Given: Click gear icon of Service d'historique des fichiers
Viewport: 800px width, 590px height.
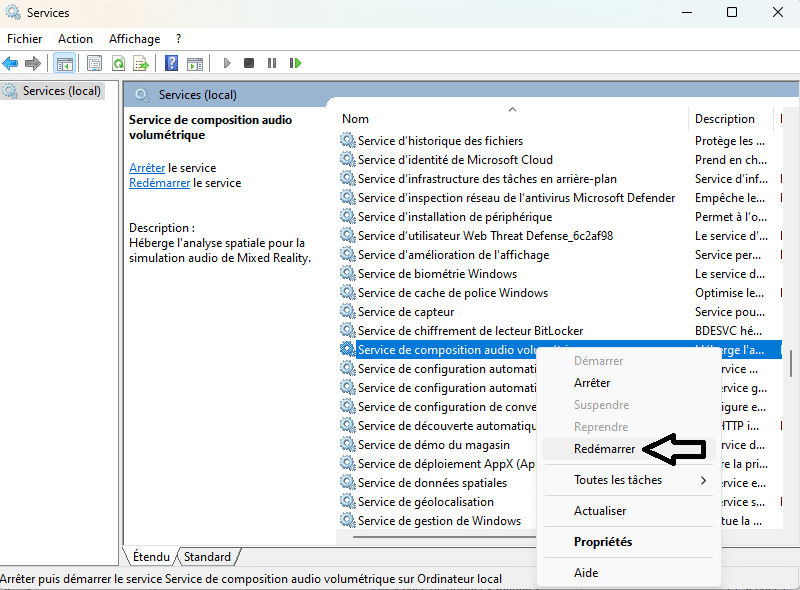Looking at the screenshot, I should click(x=347, y=140).
